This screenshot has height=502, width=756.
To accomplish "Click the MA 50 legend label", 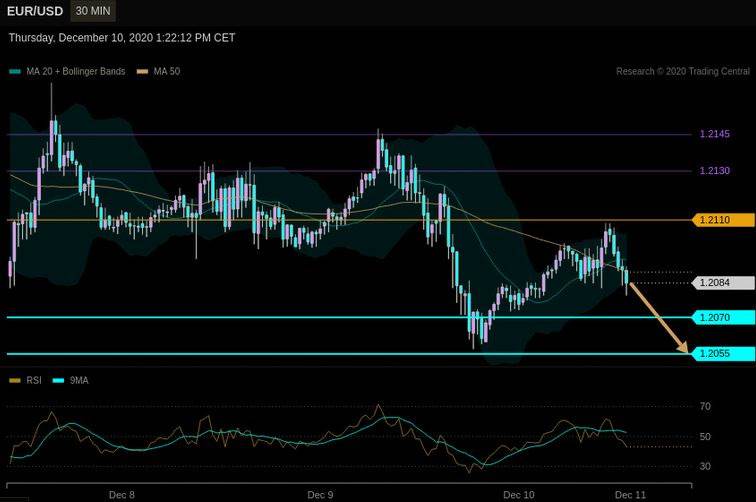I will pos(167,71).
